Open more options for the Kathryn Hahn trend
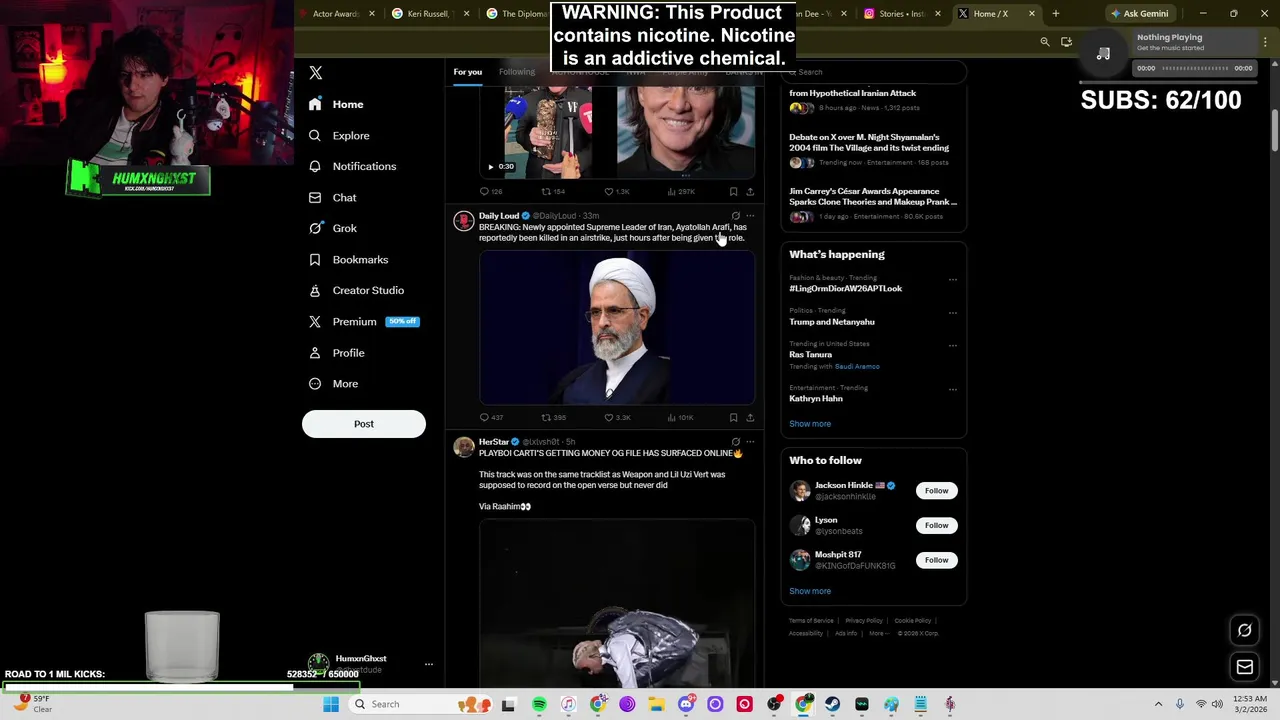This screenshot has width=1280, height=720. pyautogui.click(x=952, y=389)
